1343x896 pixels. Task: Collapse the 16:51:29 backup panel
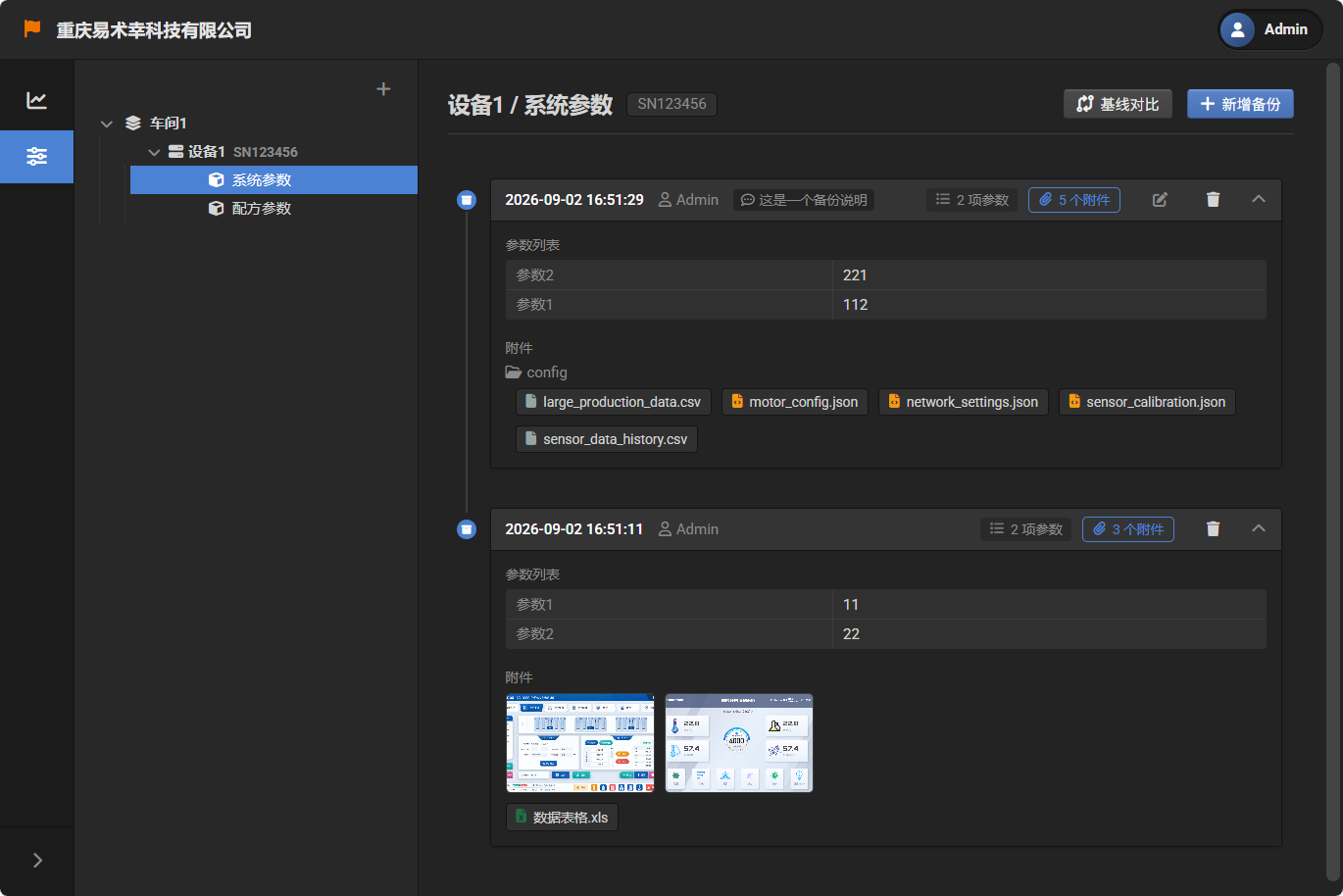[x=1259, y=200]
